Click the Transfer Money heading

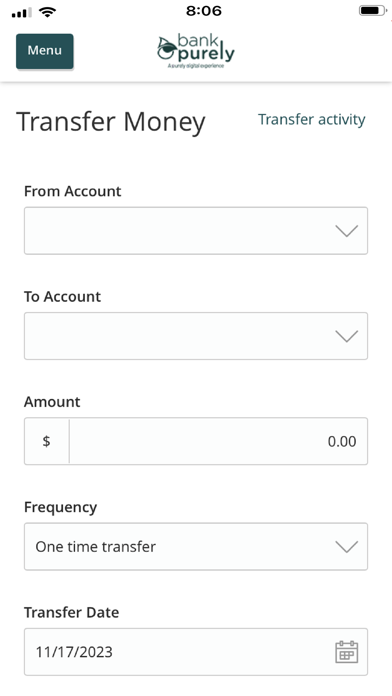pos(111,122)
